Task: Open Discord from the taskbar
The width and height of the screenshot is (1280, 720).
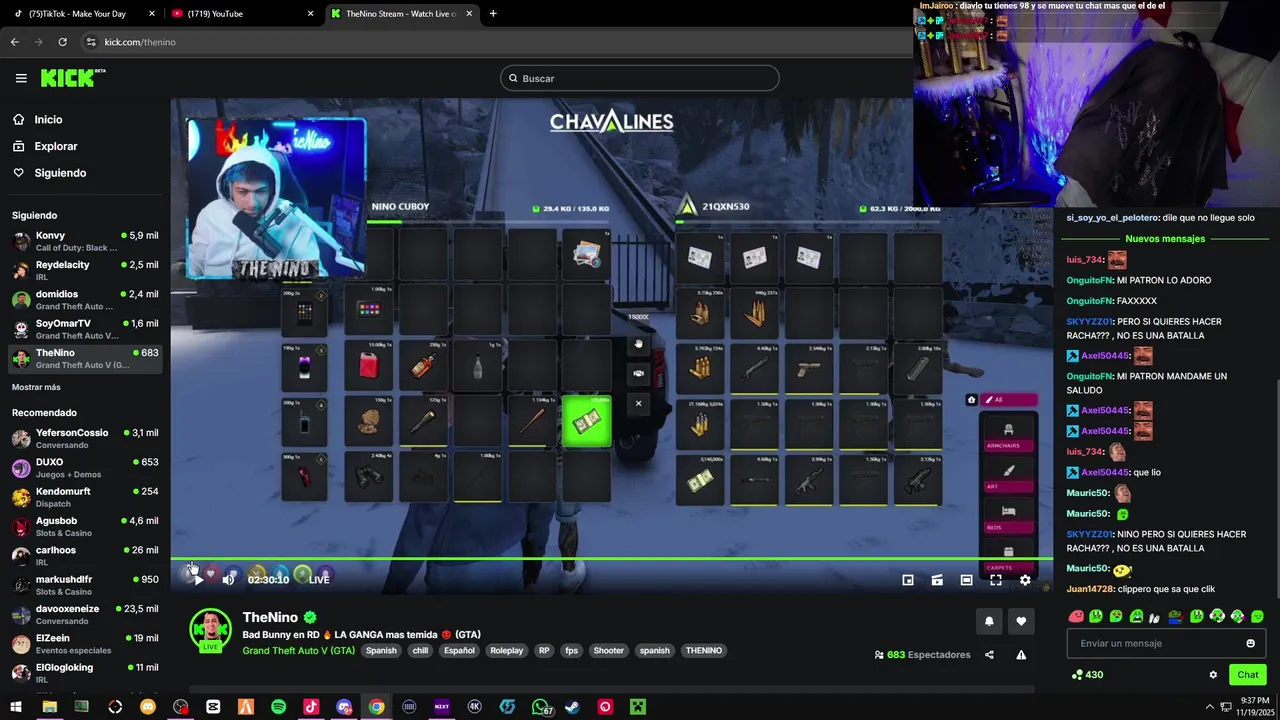Action: [344, 707]
